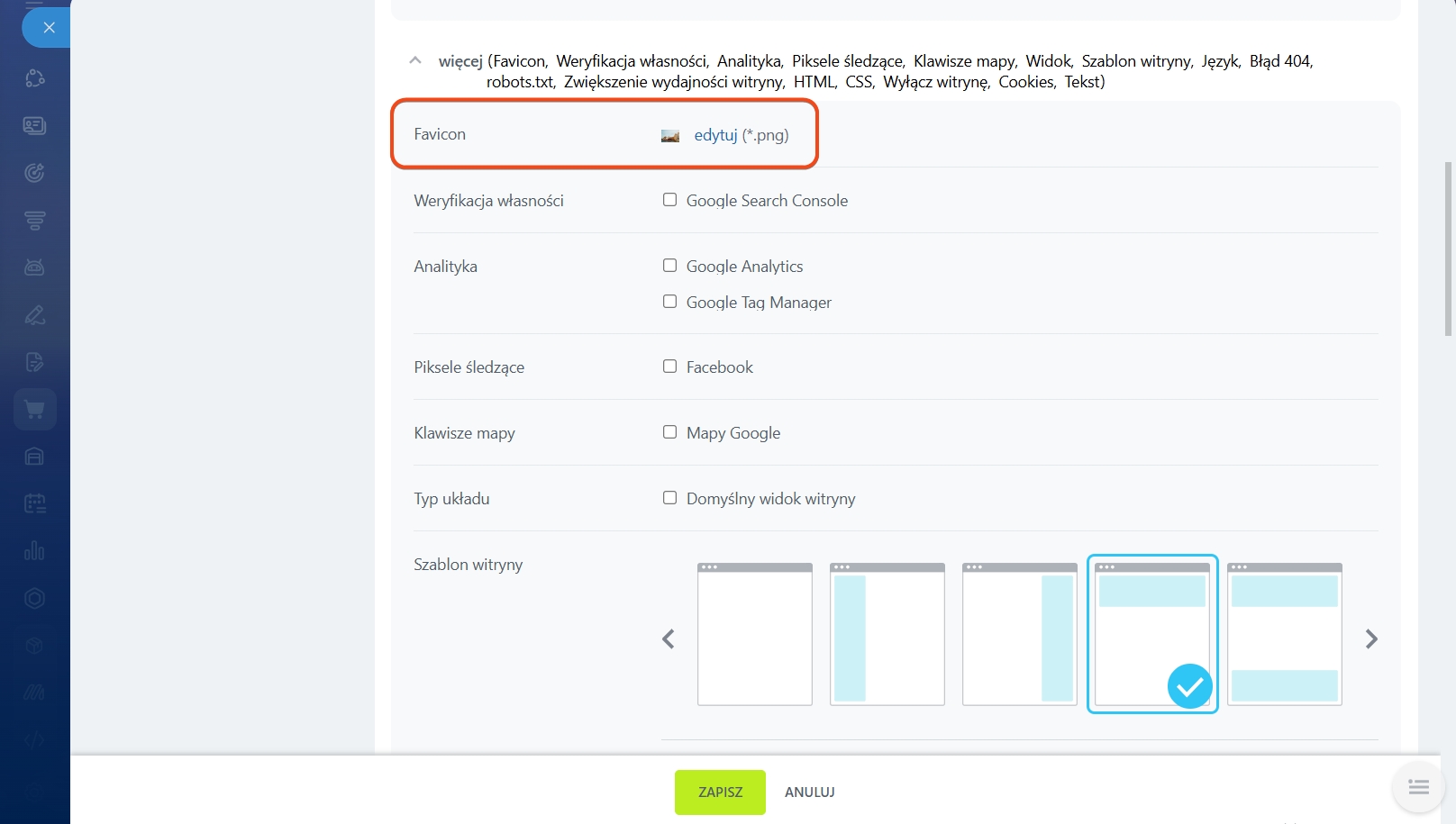Tick the Google Analytics checkbox
Image resolution: width=1456 pixels, height=824 pixels.
(x=669, y=266)
